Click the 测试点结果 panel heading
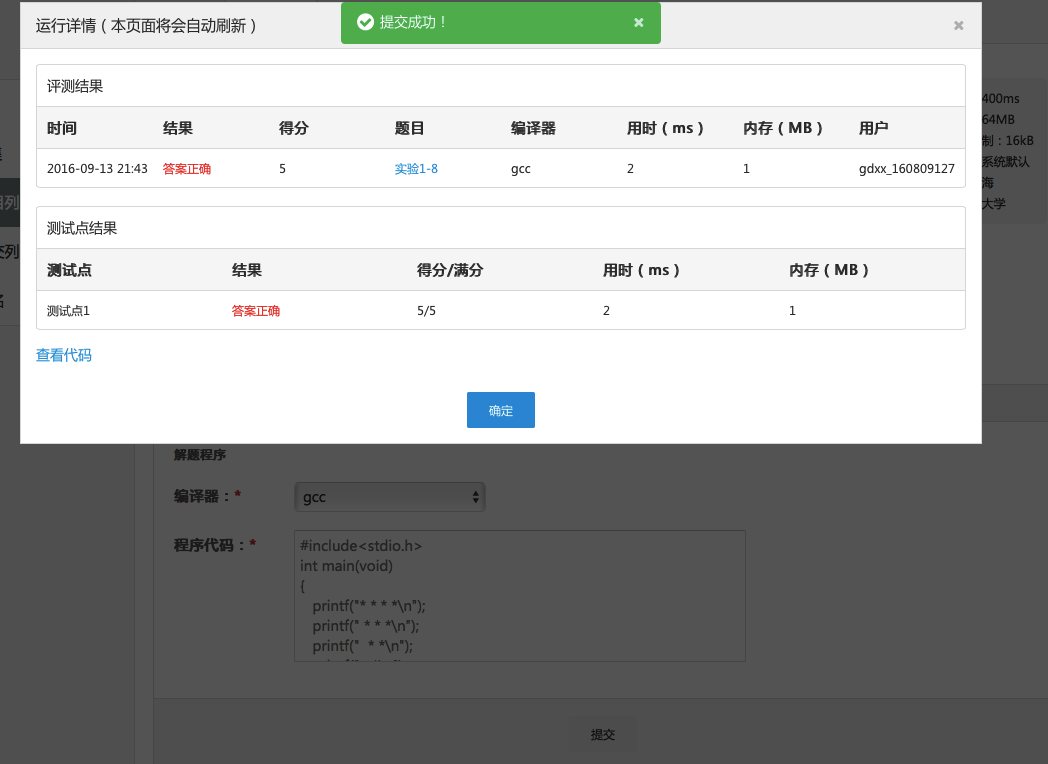 [82, 229]
